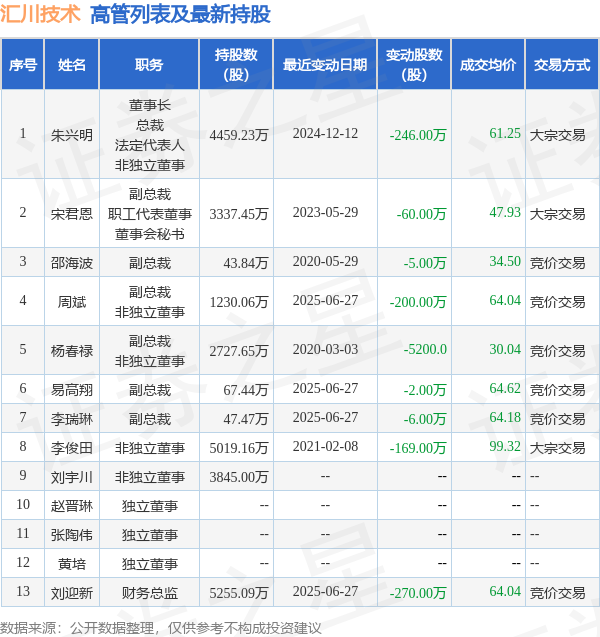This screenshot has width=600, height=637.
Task: Click change value -5.00万
Action: click(425, 263)
